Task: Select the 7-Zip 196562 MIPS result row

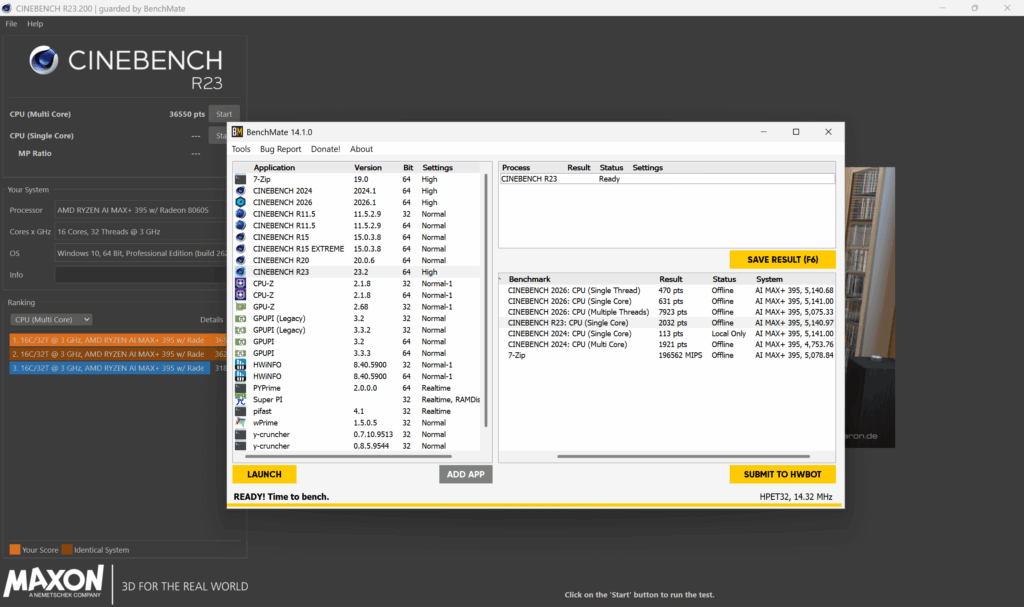Action: point(667,355)
